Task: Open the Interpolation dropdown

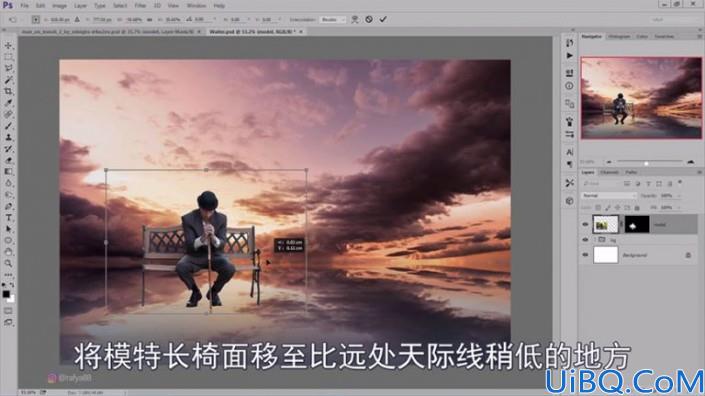Action: pos(332,20)
